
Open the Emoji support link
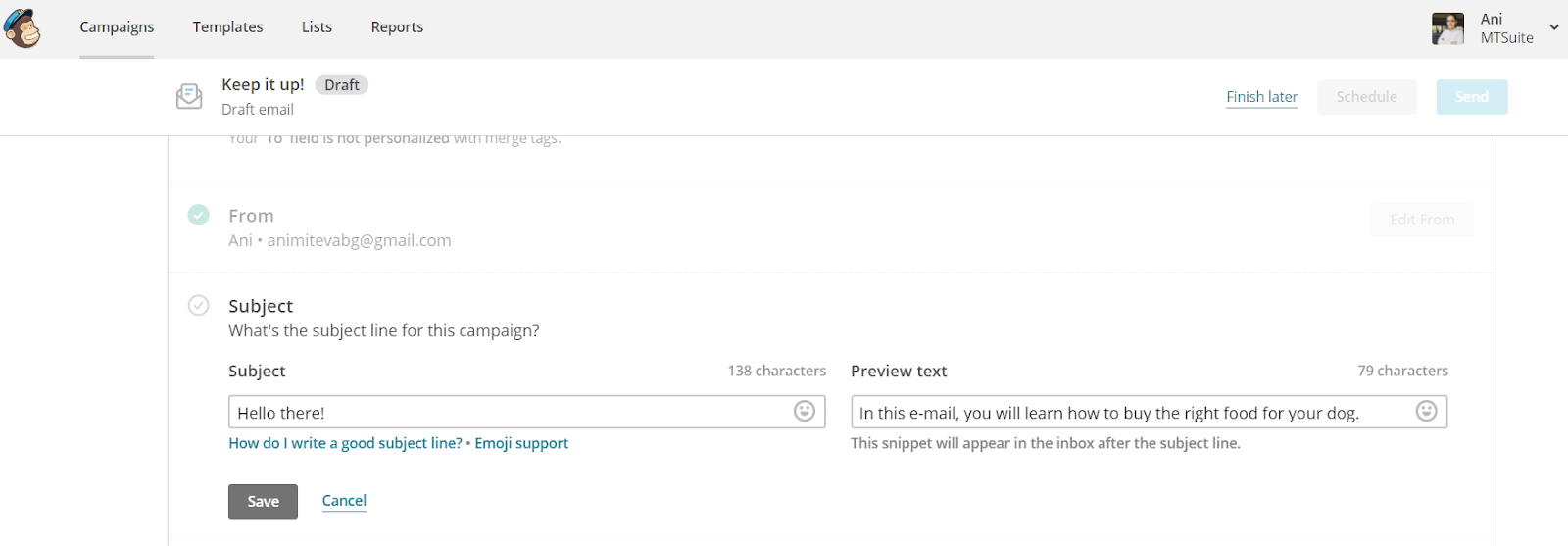pos(521,443)
